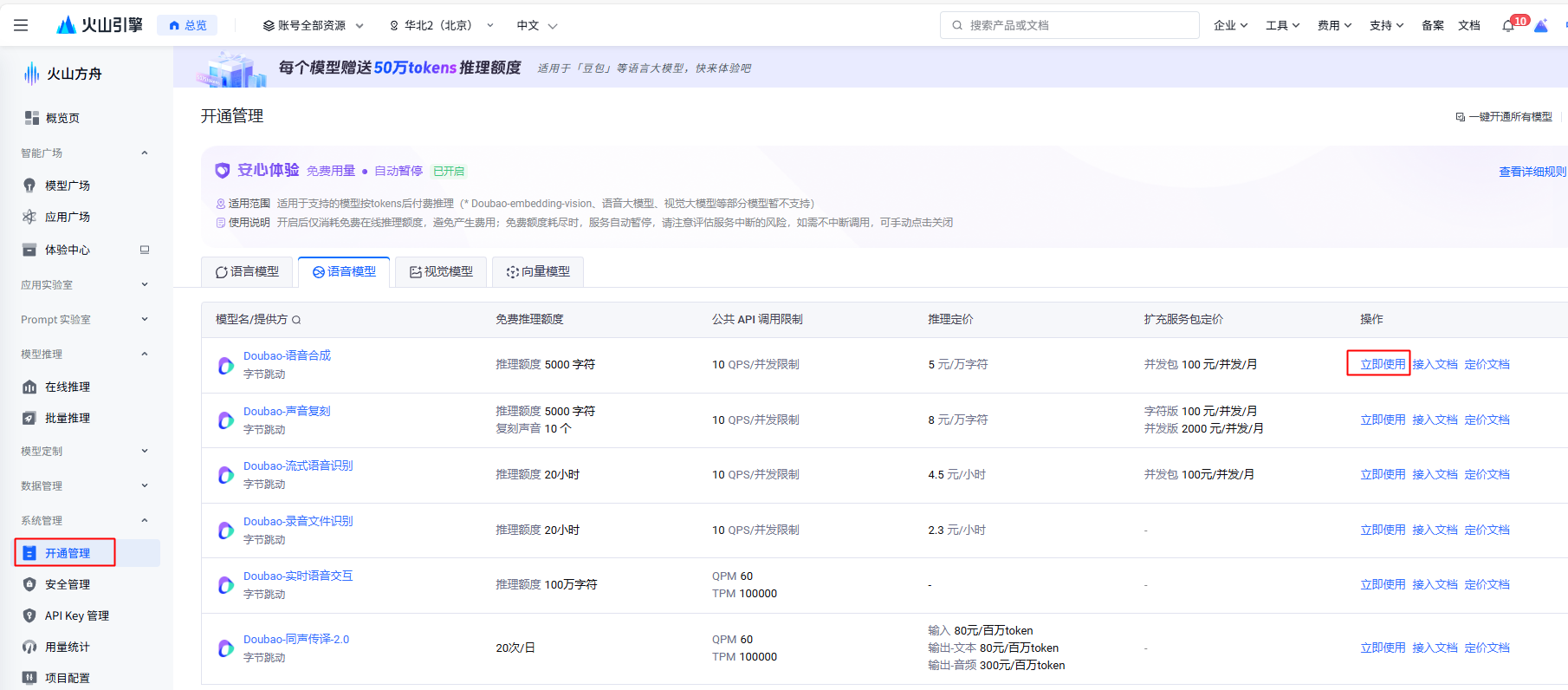1568x690 pixels.
Task: Click external window icon beside 体验中心
Action: tap(145, 250)
